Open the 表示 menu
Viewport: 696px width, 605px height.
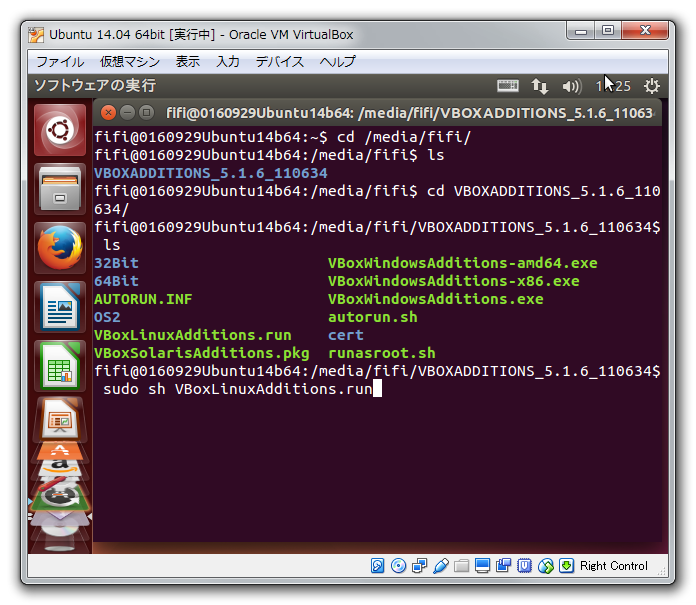[x=188, y=62]
